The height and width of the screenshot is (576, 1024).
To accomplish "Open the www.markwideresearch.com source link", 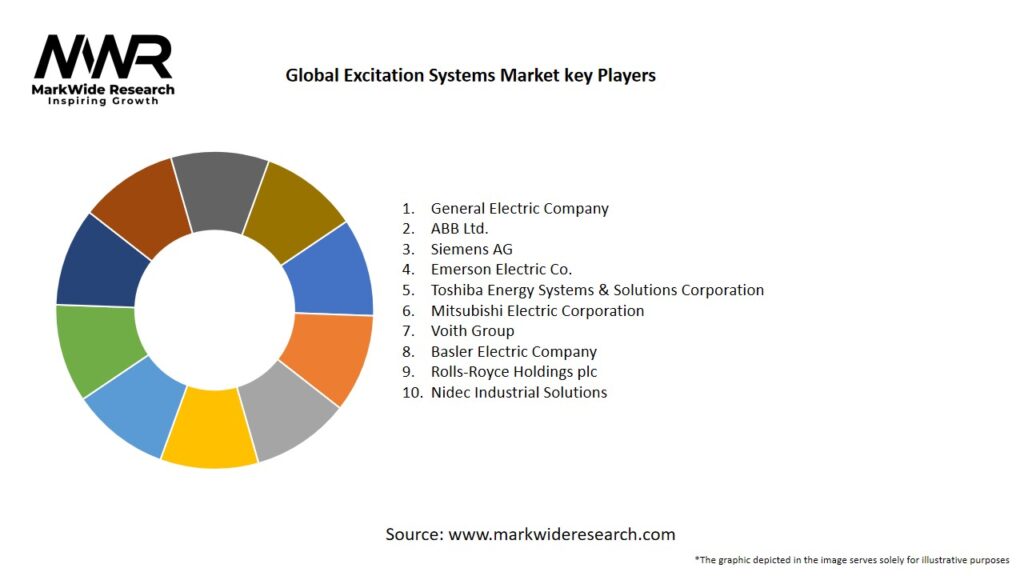I will [561, 534].
